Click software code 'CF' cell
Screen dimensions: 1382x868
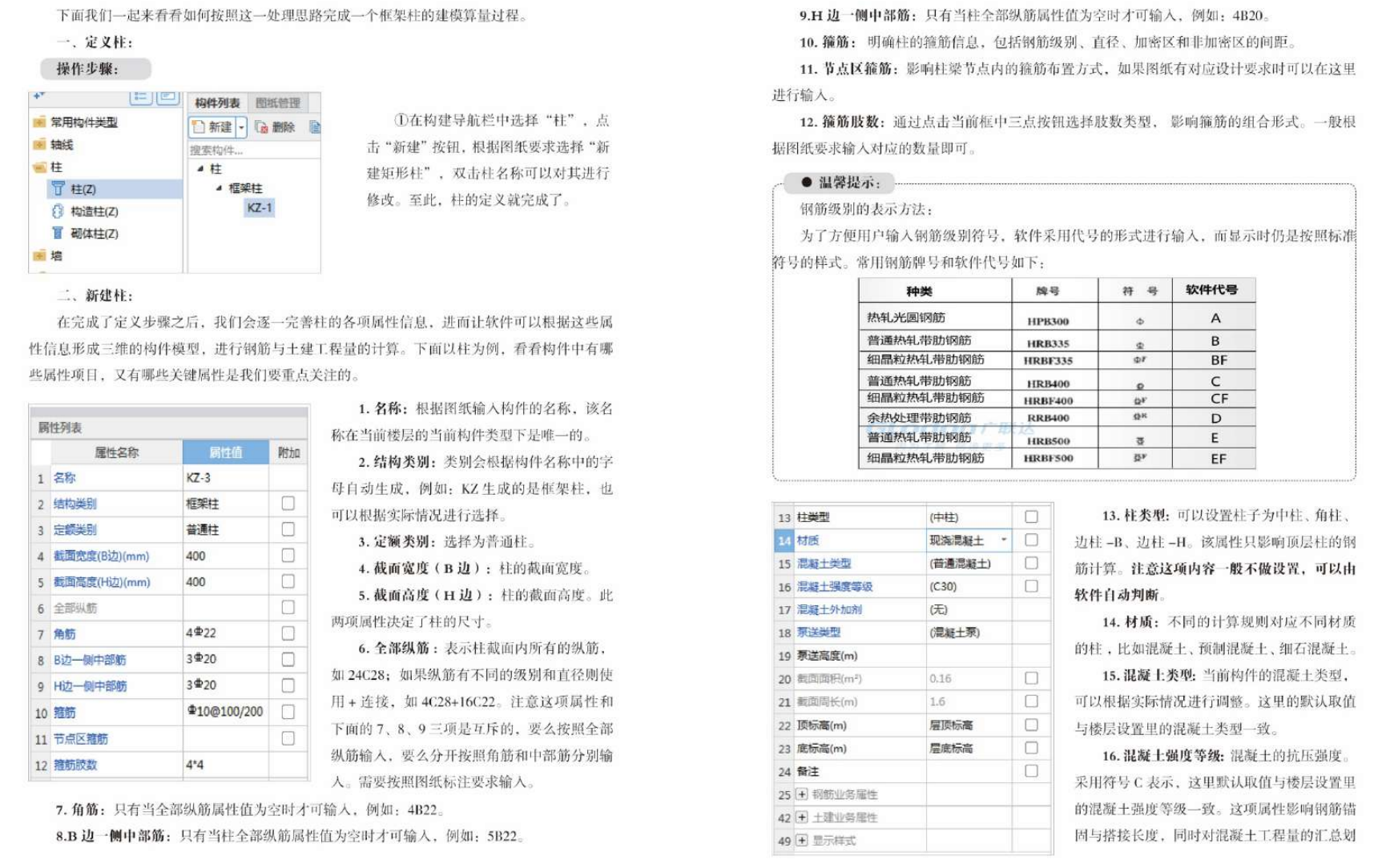[1218, 398]
